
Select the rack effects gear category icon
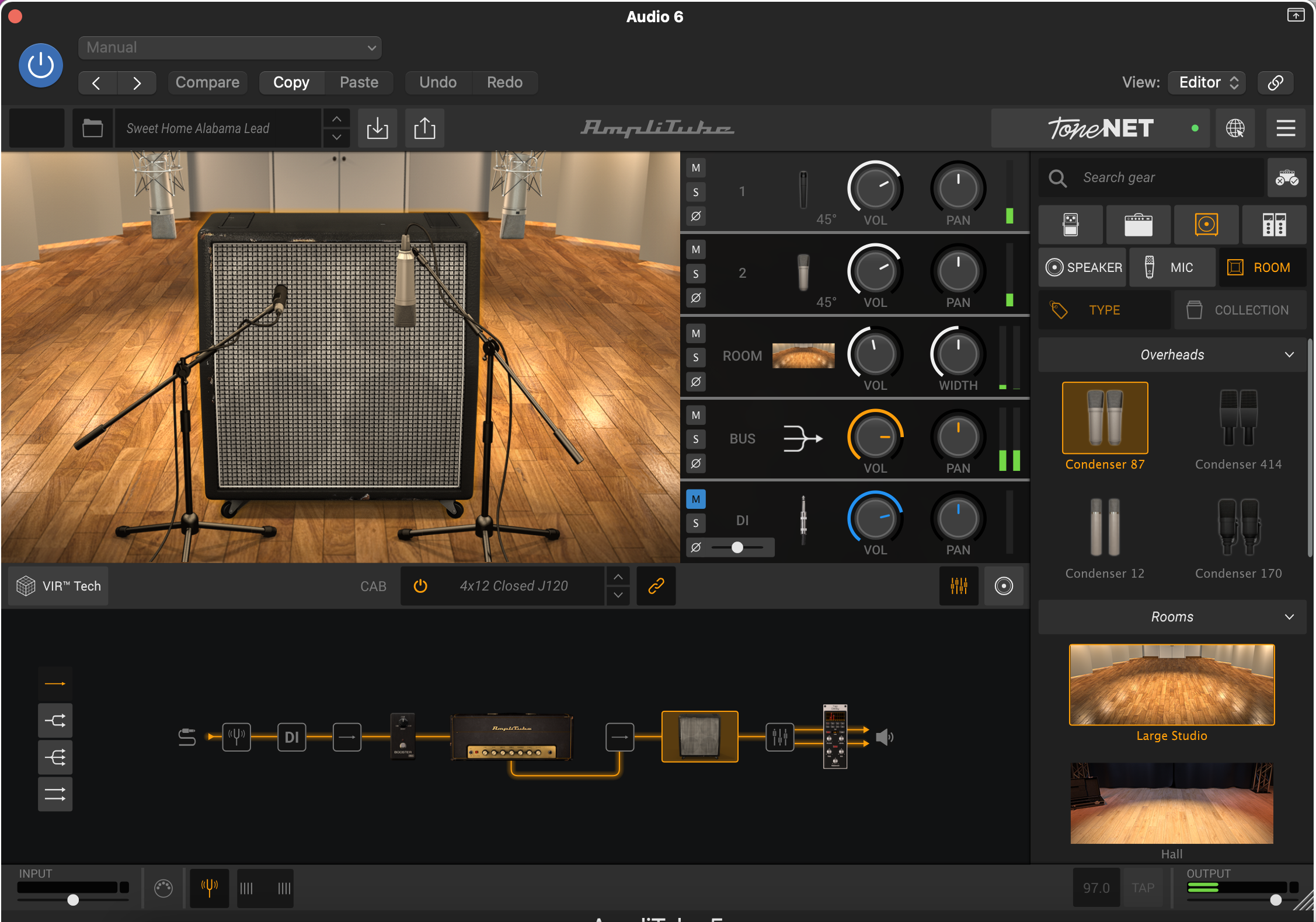coord(1273,225)
